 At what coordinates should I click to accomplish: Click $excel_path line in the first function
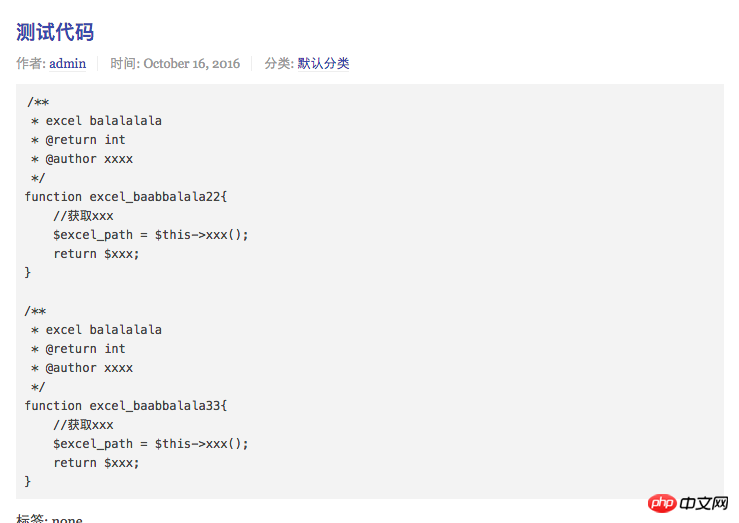(x=150, y=235)
